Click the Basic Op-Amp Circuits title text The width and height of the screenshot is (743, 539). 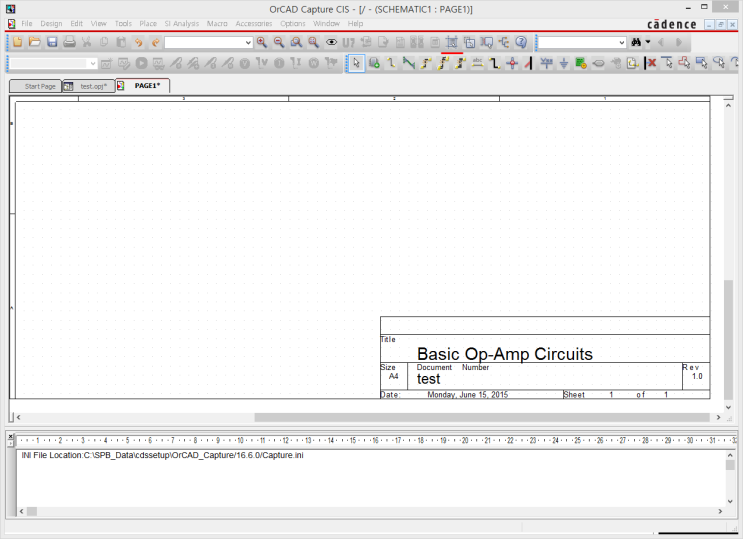tap(505, 354)
